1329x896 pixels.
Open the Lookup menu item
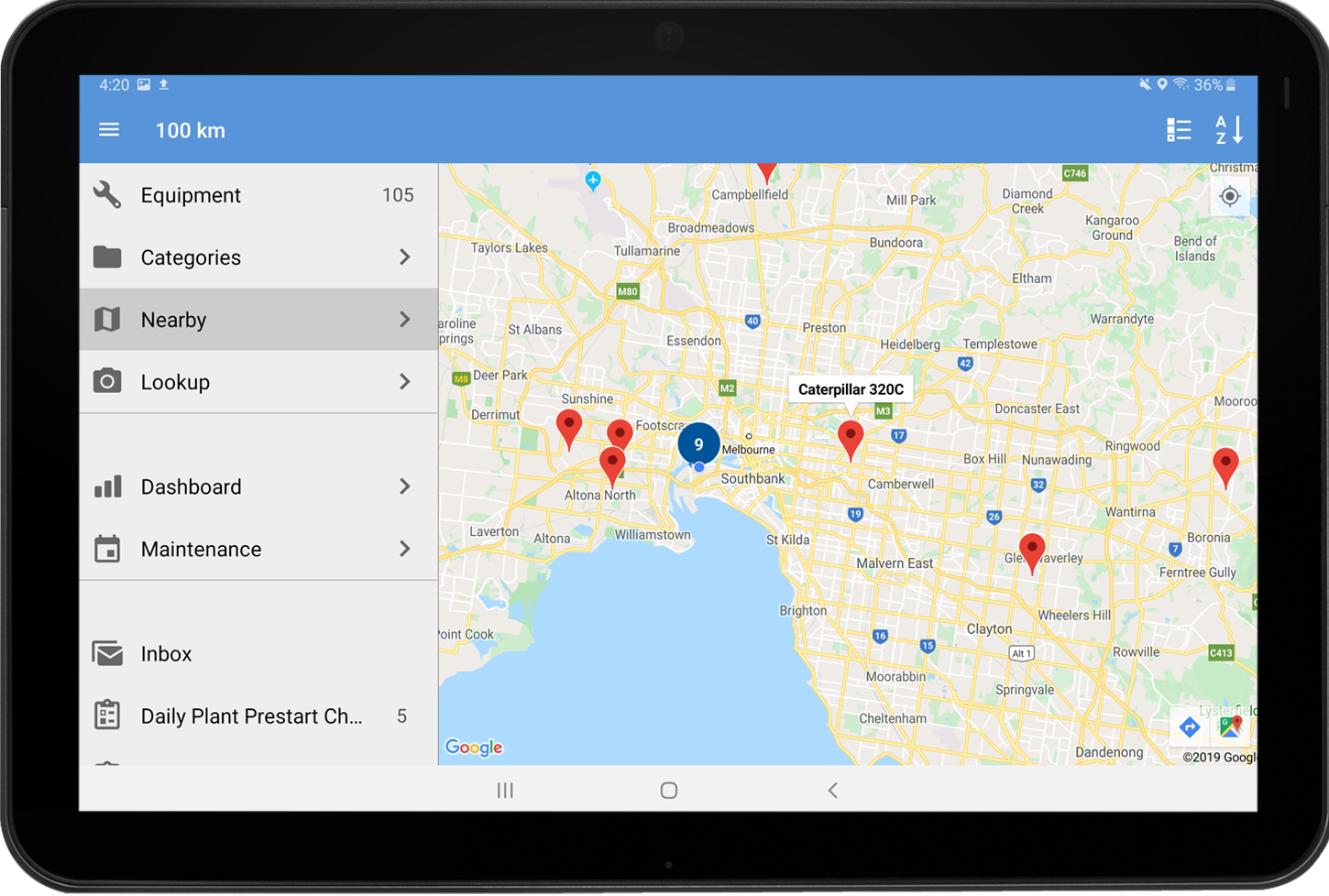258,382
